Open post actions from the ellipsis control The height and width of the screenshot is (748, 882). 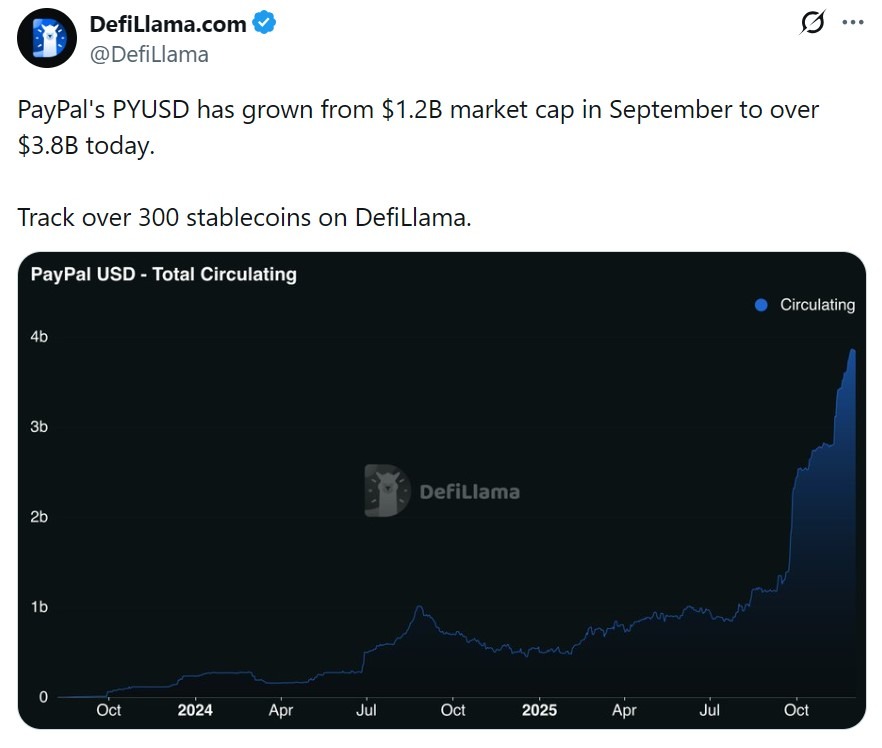click(x=855, y=20)
